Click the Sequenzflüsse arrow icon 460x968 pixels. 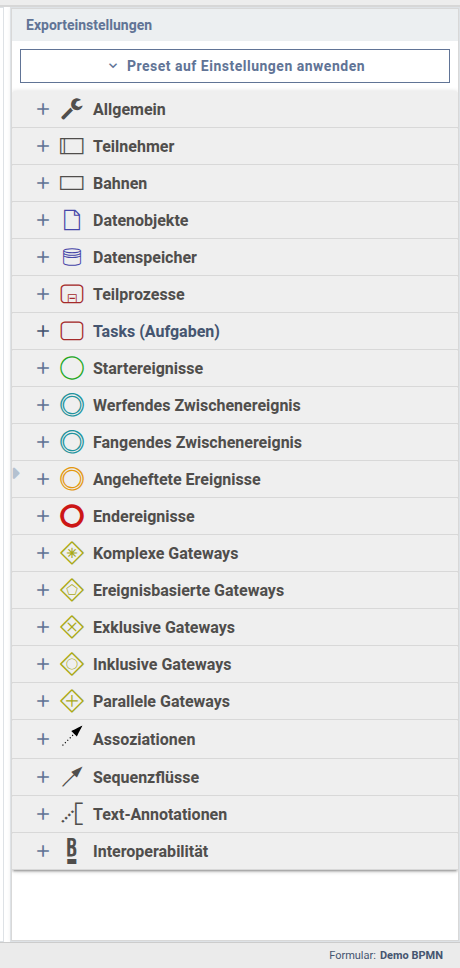72,777
